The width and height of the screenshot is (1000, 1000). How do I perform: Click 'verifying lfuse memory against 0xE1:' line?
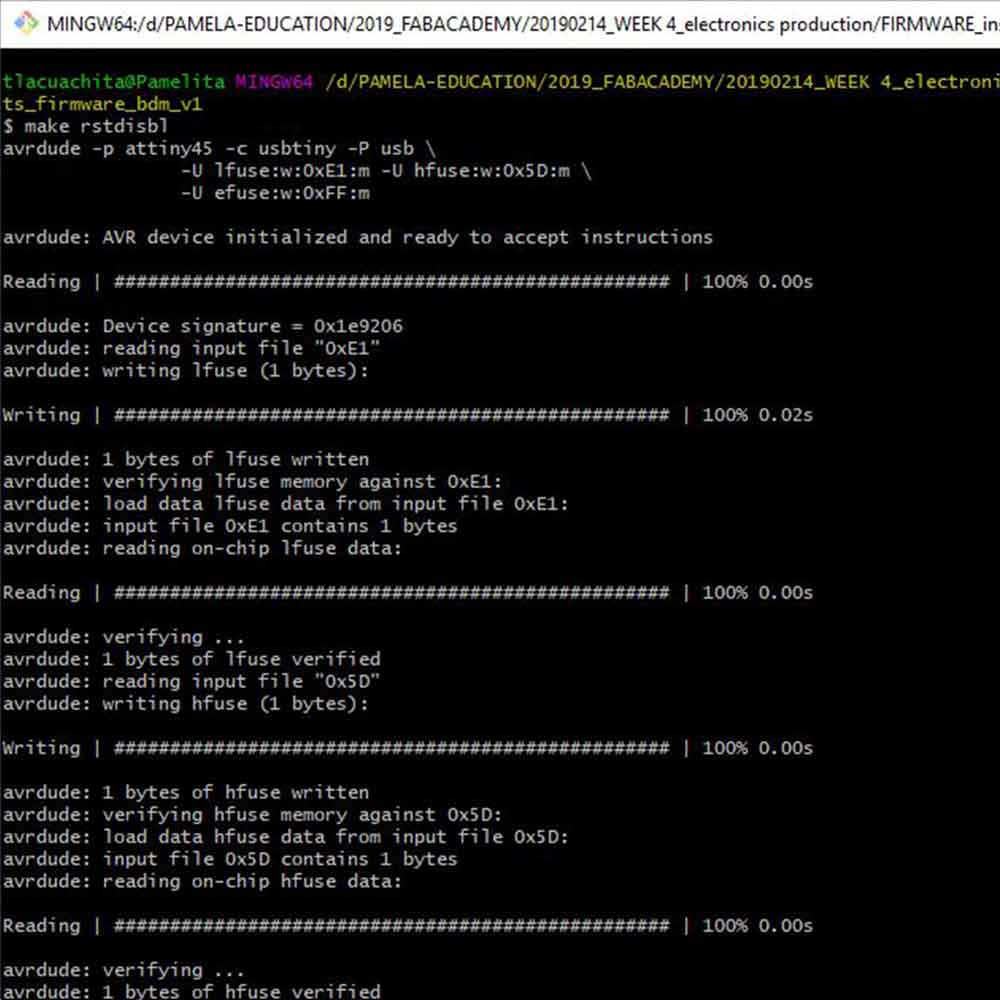point(253,482)
